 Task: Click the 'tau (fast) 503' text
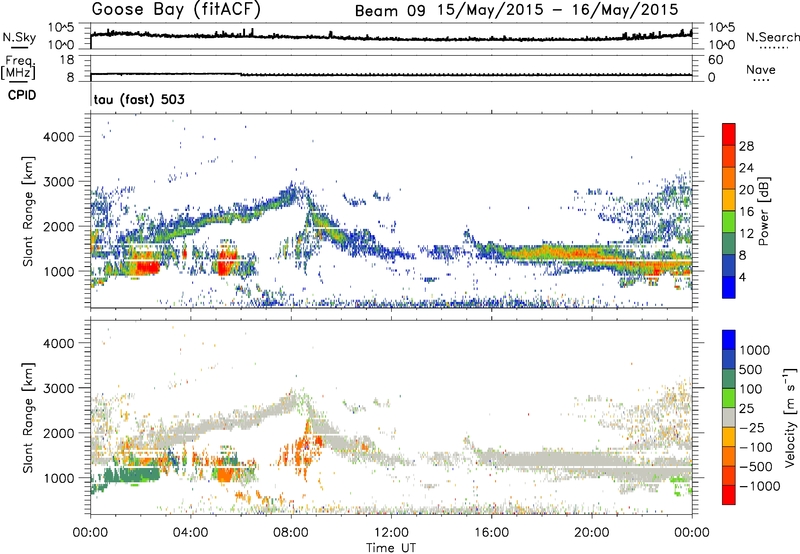click(x=139, y=99)
